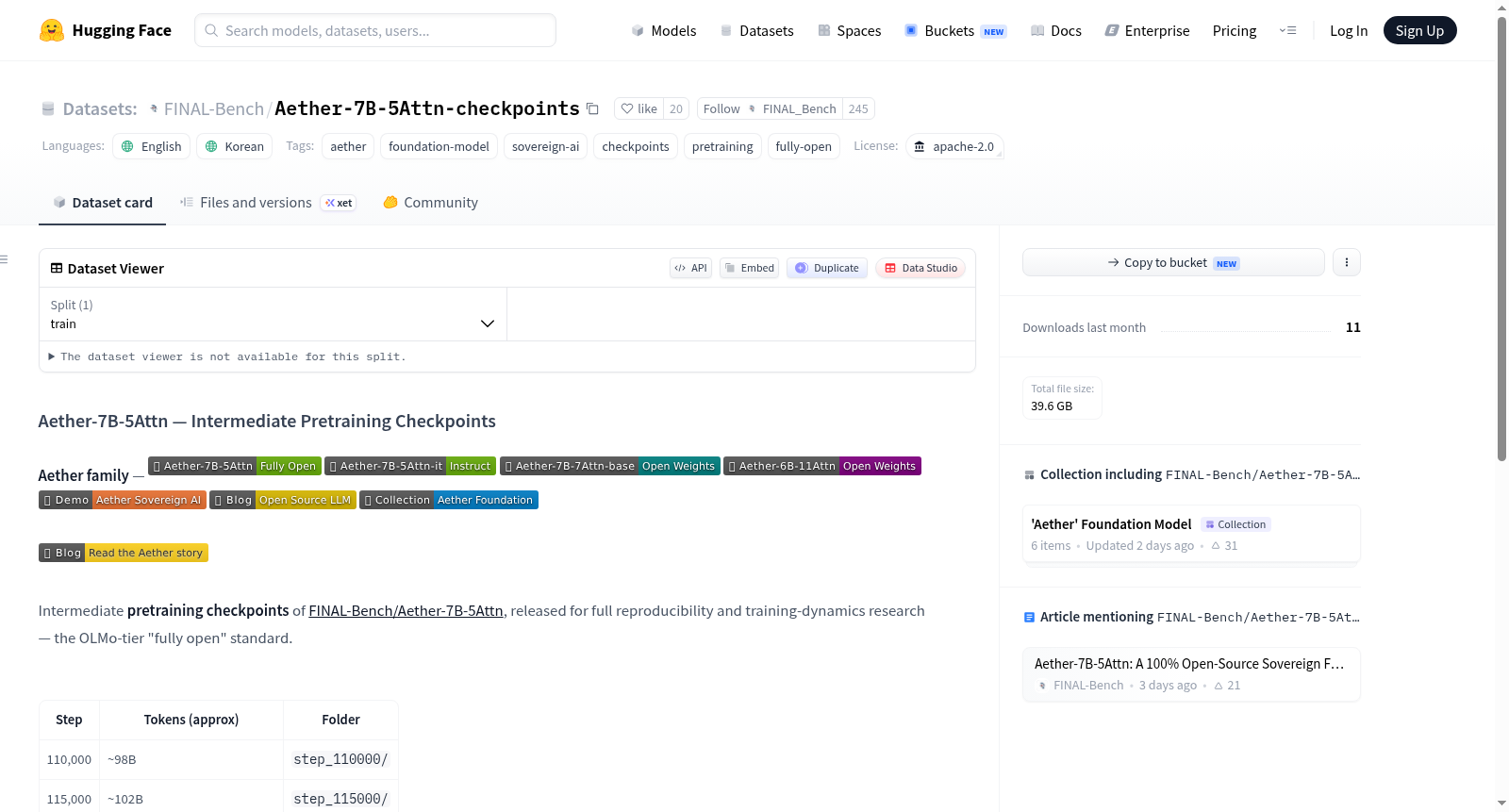This screenshot has width=1509, height=812.
Task: Open Data Studio
Action: (920, 268)
